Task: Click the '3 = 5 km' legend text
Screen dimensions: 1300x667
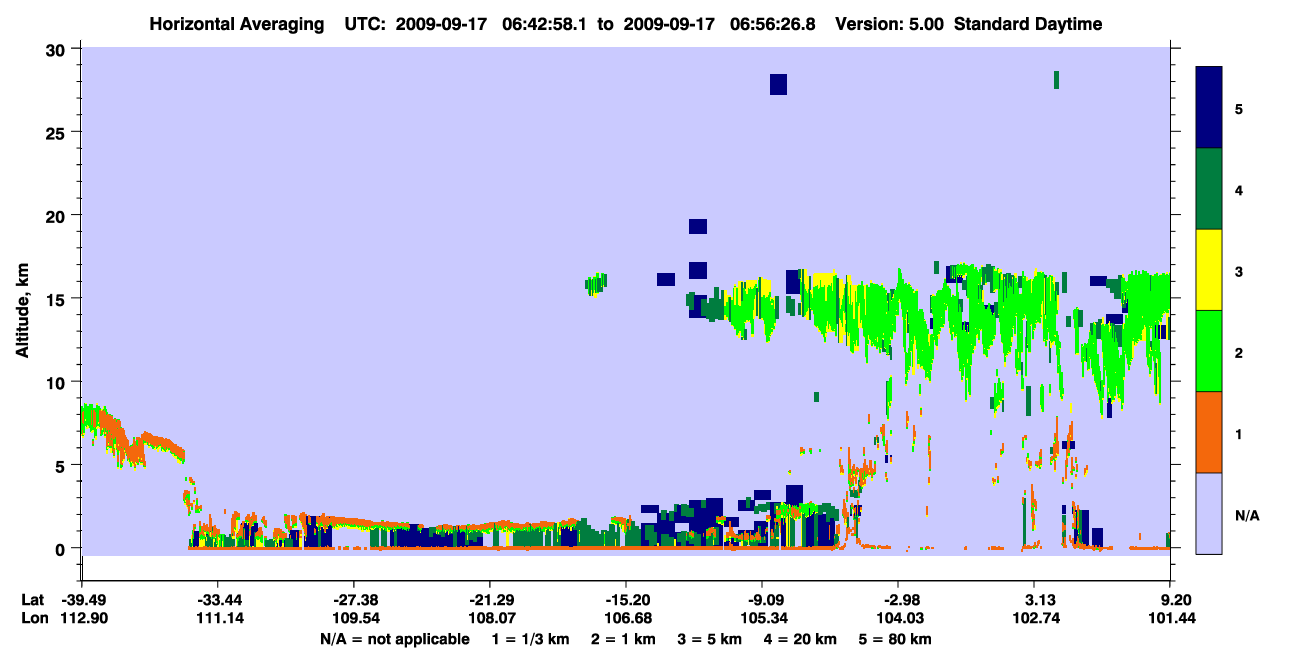Action: 710,639
